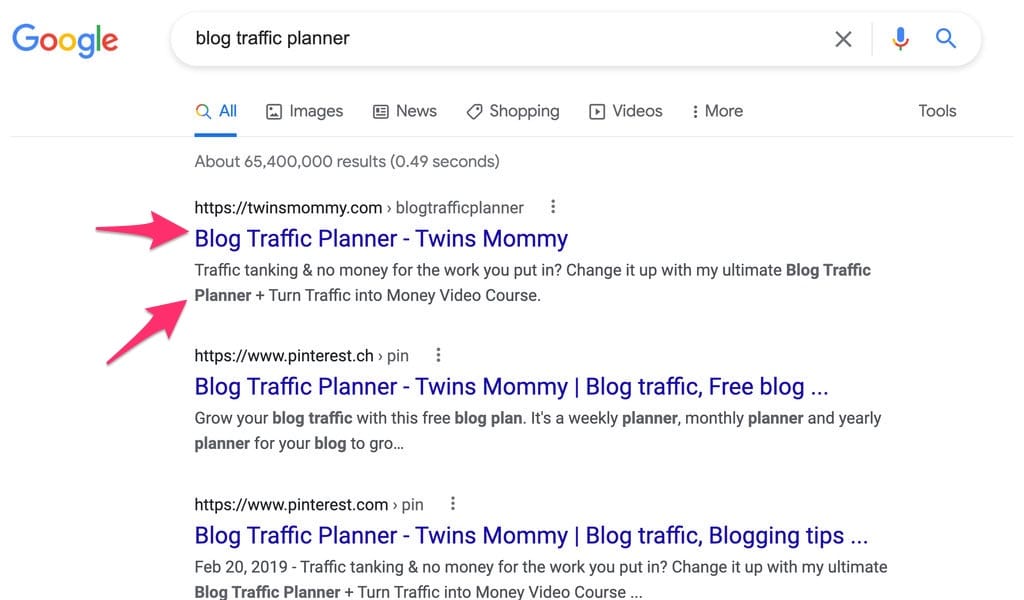Image resolution: width=1024 pixels, height=600 pixels.
Task: Click the Google logo
Action: [65, 40]
